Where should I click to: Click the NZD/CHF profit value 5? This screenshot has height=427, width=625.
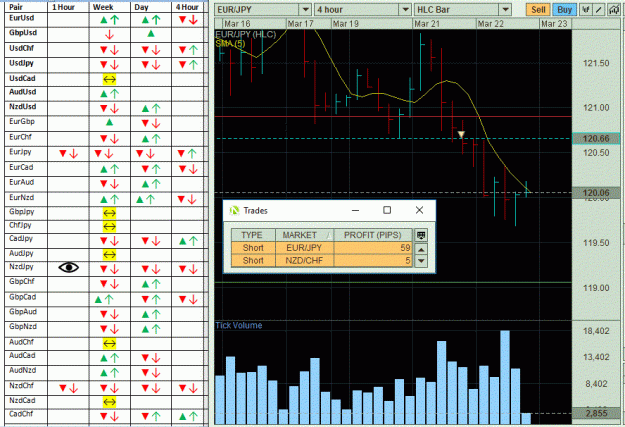[408, 260]
